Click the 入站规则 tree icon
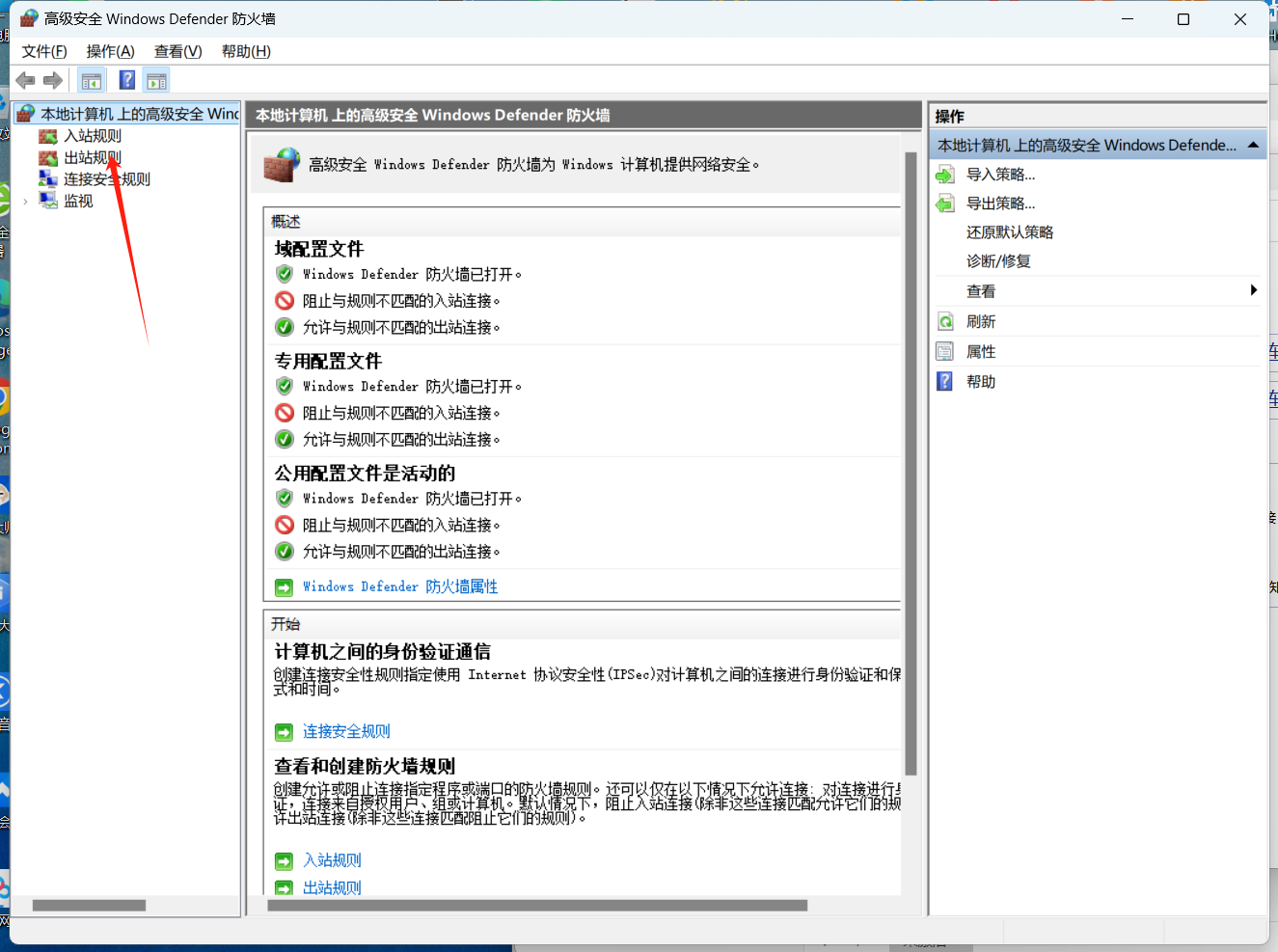This screenshot has width=1278, height=952. (47, 136)
